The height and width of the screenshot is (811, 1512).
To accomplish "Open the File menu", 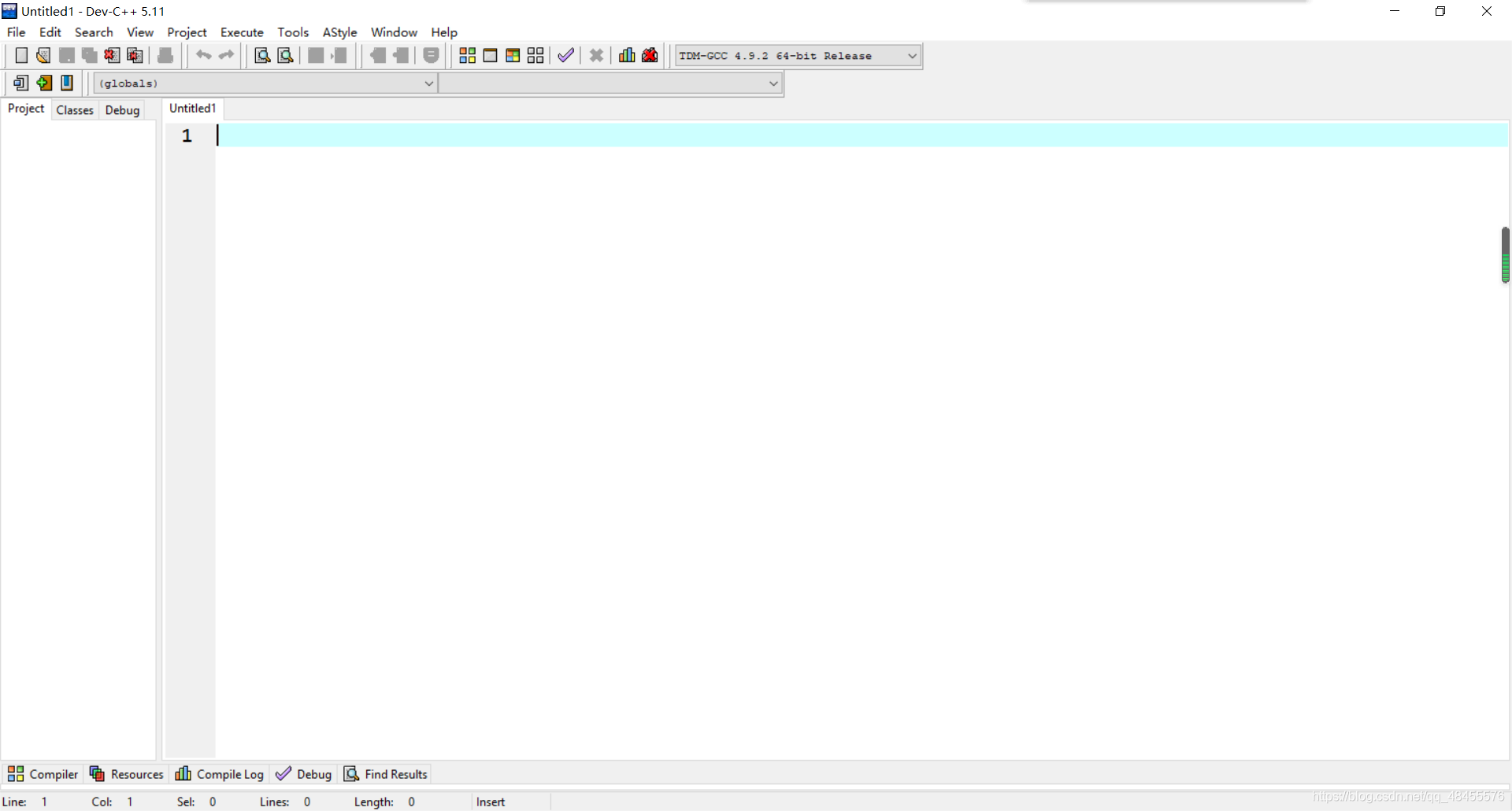I will (16, 32).
